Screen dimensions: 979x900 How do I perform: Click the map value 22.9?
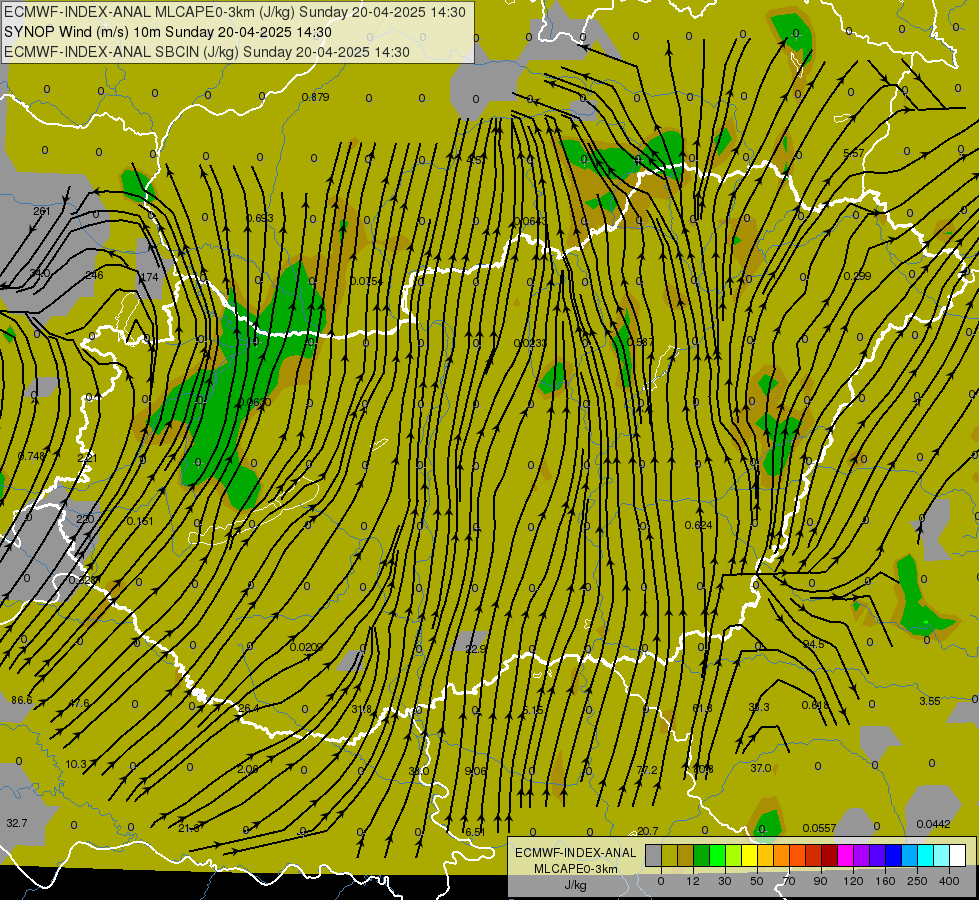pos(476,649)
